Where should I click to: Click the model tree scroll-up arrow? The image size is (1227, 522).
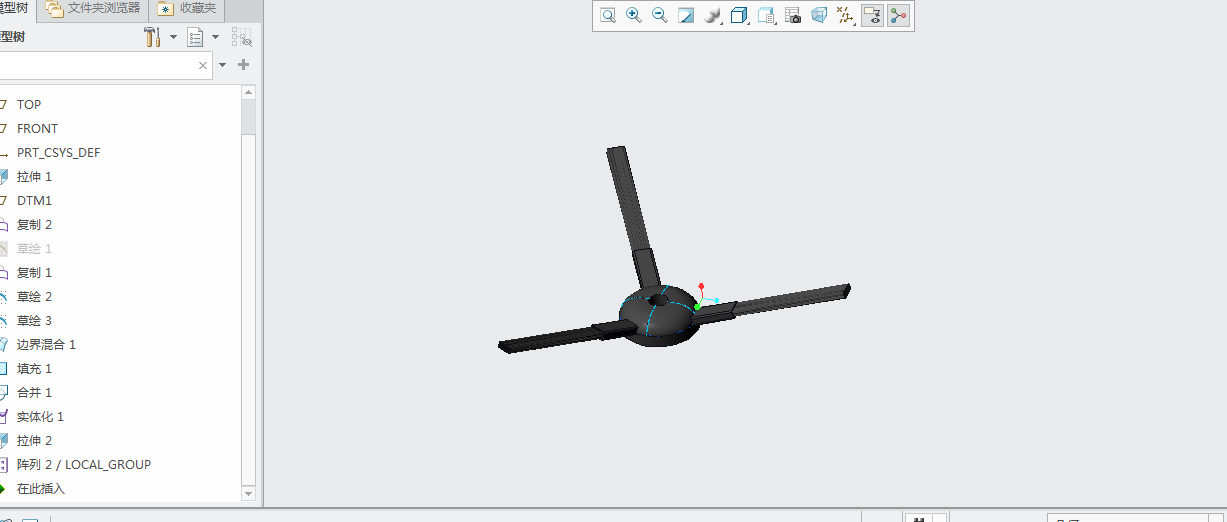(x=249, y=92)
